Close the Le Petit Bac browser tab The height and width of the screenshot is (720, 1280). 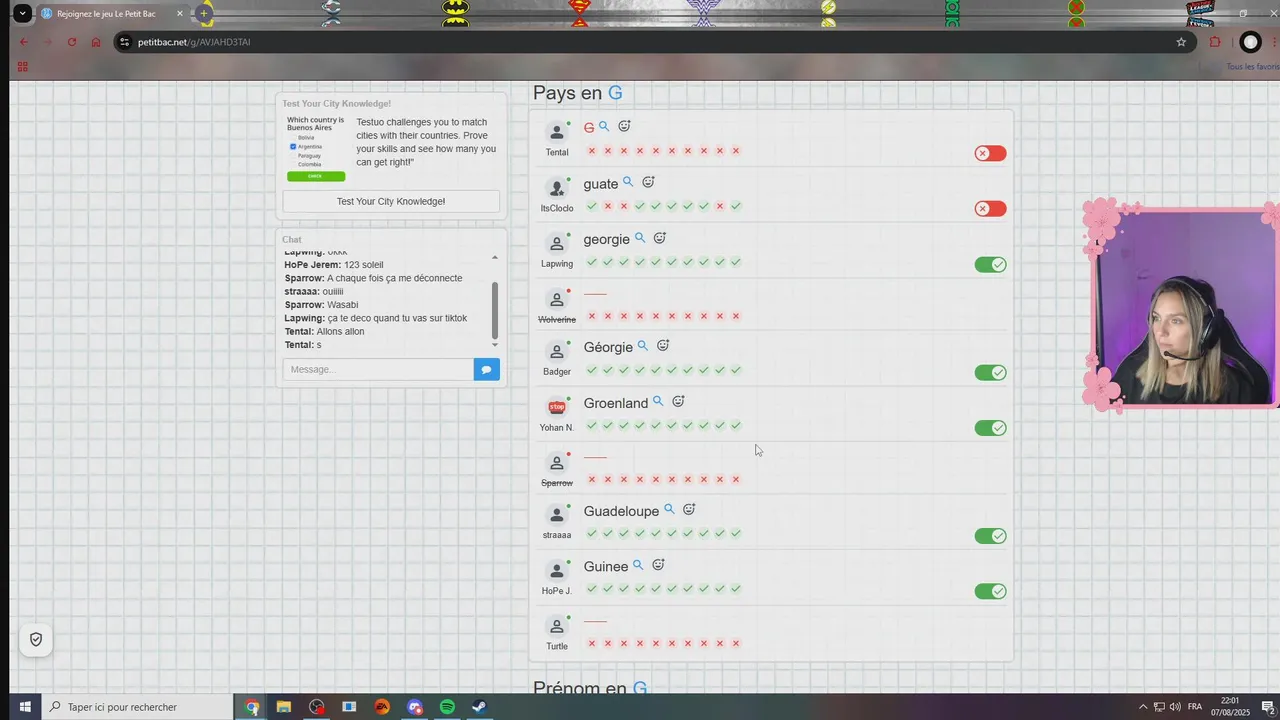point(179,14)
